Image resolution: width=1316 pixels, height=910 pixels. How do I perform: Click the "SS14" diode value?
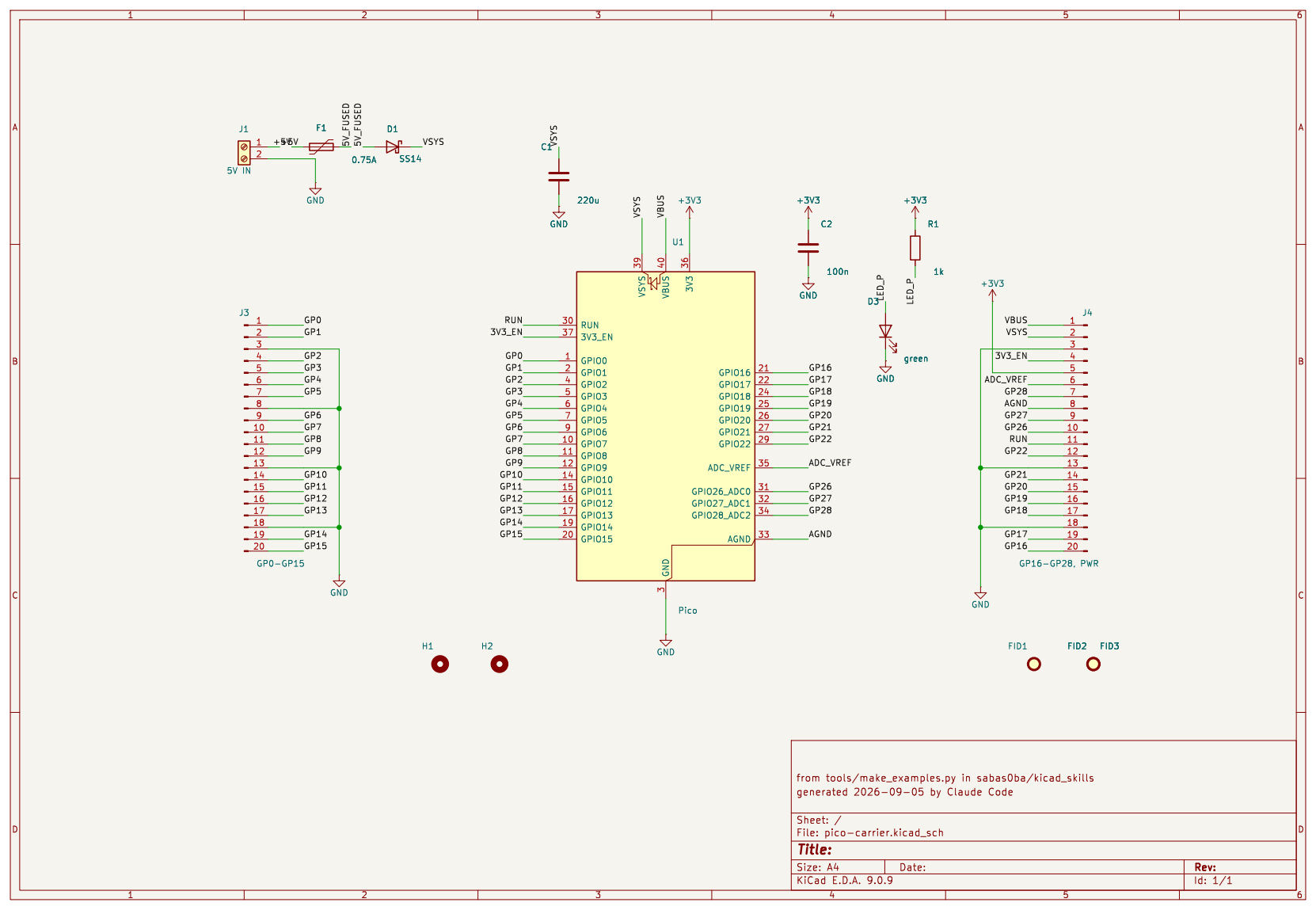point(410,159)
